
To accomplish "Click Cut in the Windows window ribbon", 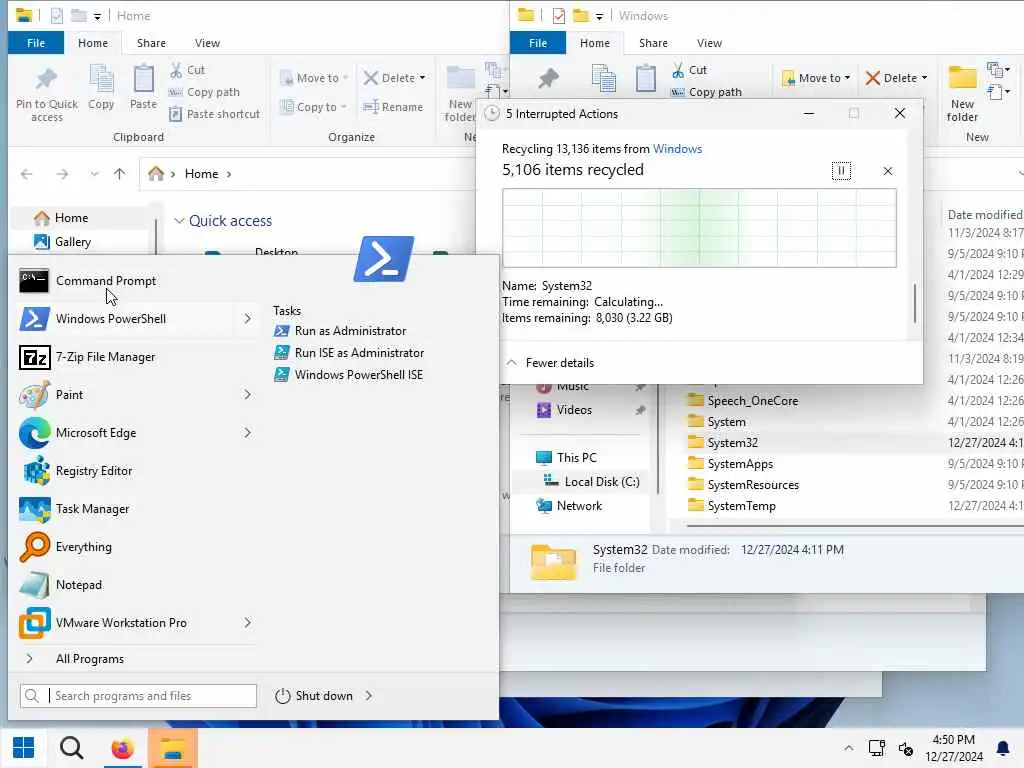I will [x=690, y=70].
